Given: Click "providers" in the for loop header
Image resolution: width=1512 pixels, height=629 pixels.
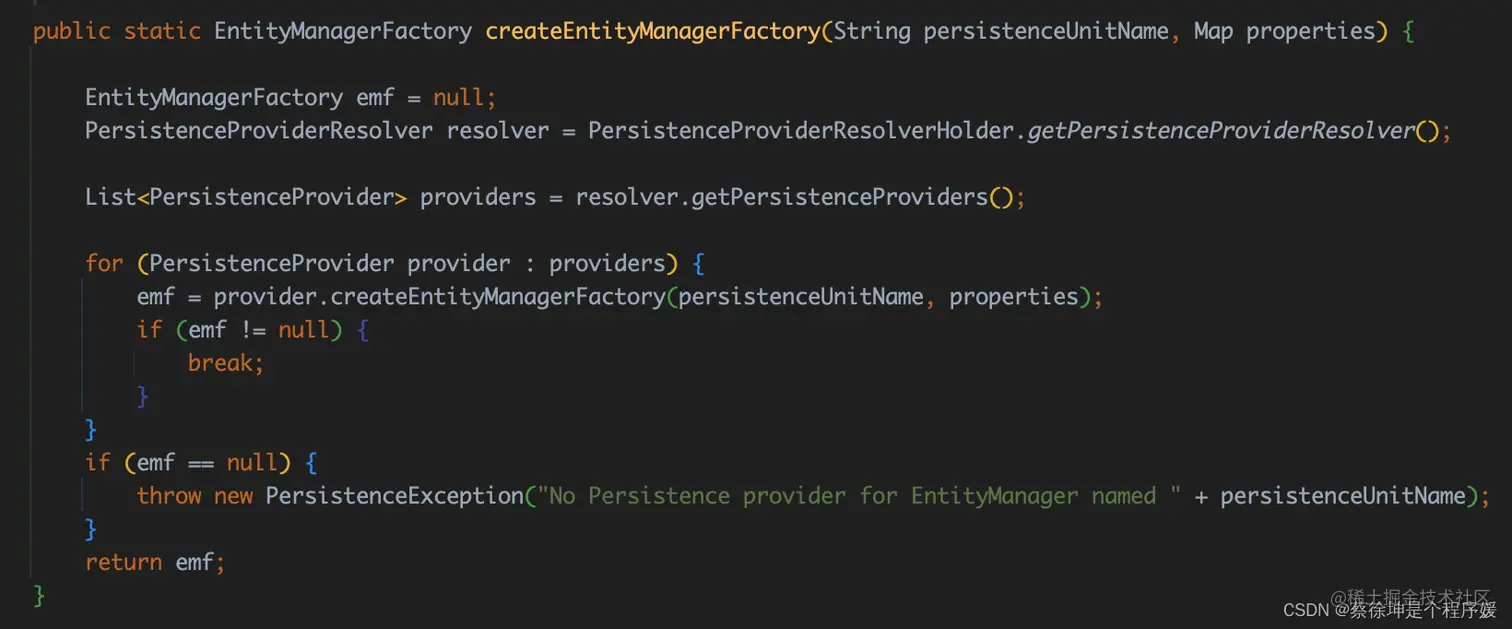Looking at the screenshot, I should pos(607,264).
